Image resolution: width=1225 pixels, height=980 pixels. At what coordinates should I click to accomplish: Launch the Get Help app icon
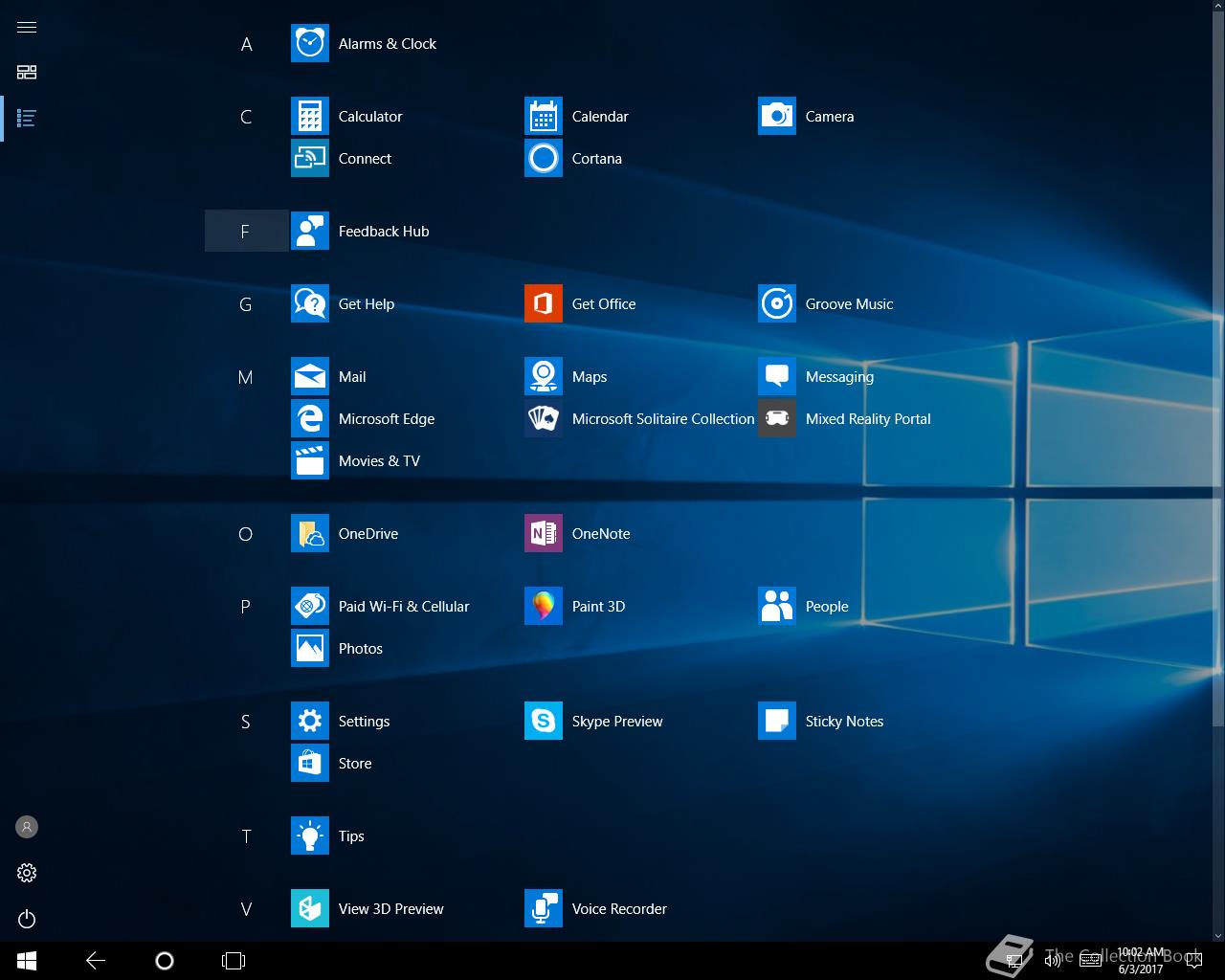pos(310,304)
